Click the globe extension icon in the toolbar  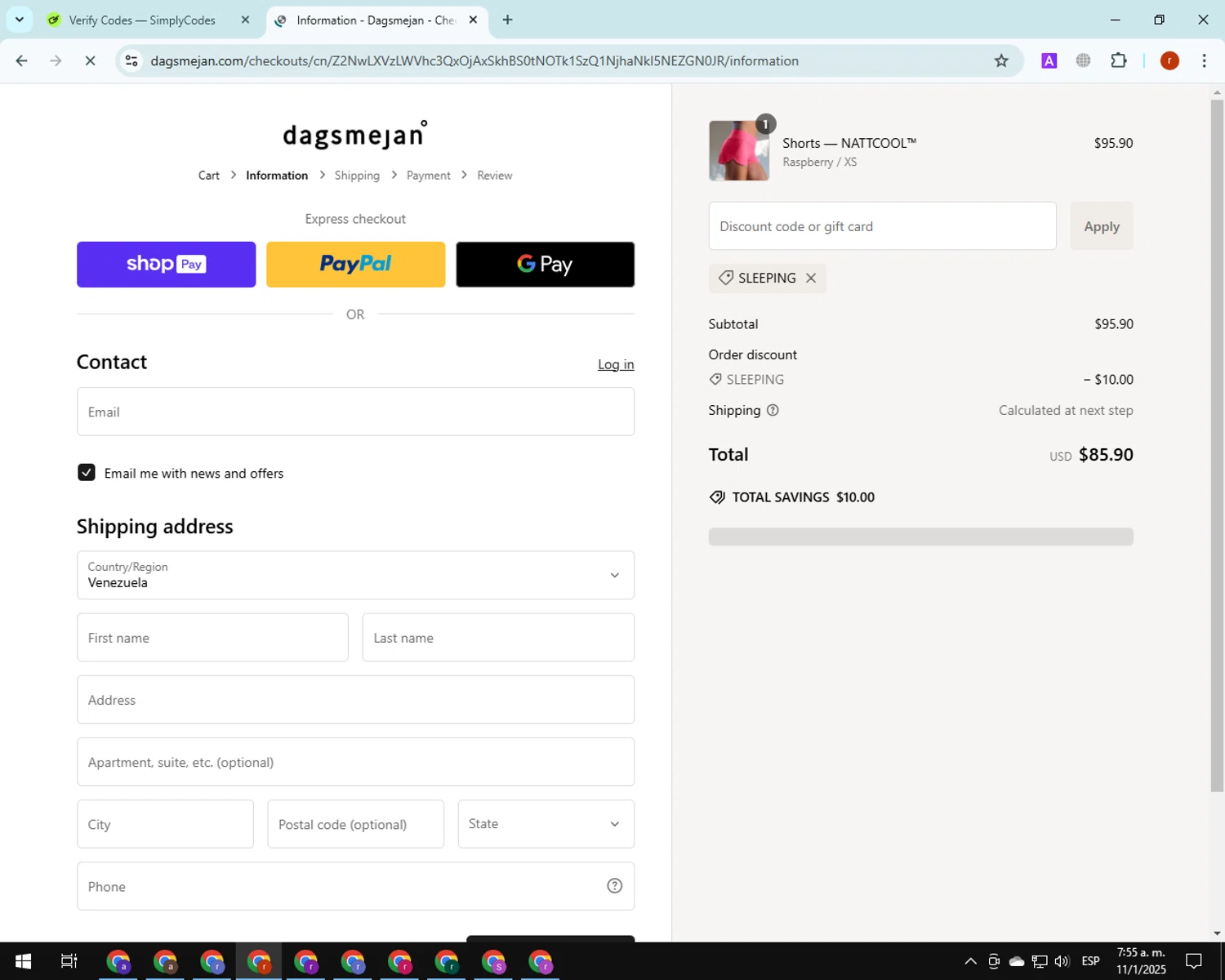(x=1084, y=60)
